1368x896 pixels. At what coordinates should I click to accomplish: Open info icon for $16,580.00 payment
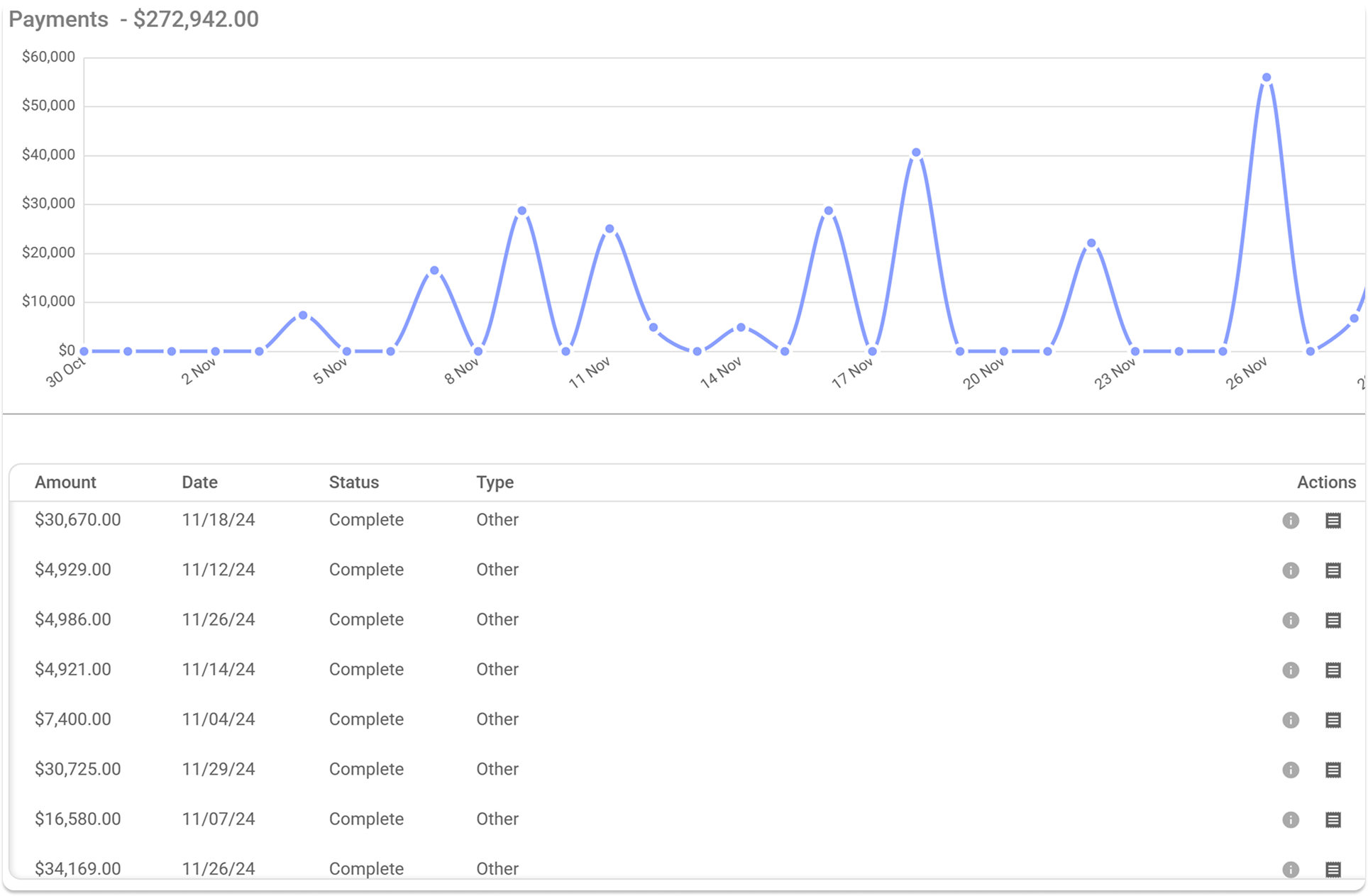[1291, 820]
